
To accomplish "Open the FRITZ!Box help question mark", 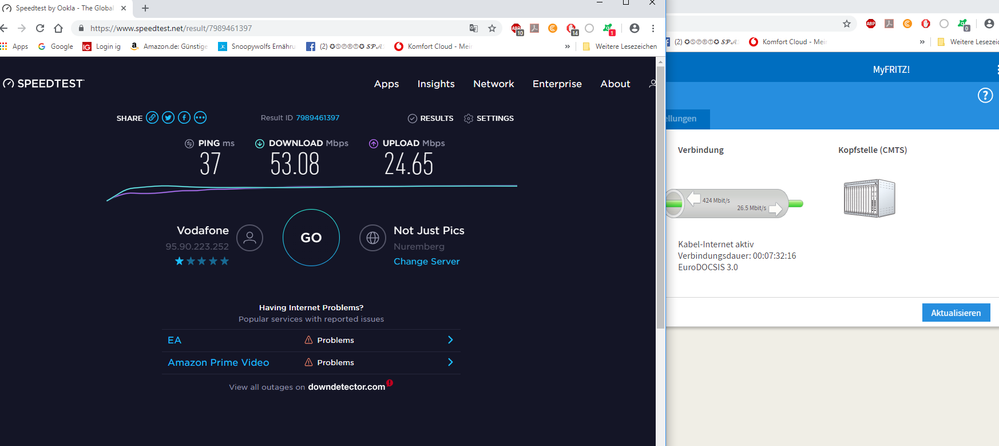I will [x=985, y=96].
